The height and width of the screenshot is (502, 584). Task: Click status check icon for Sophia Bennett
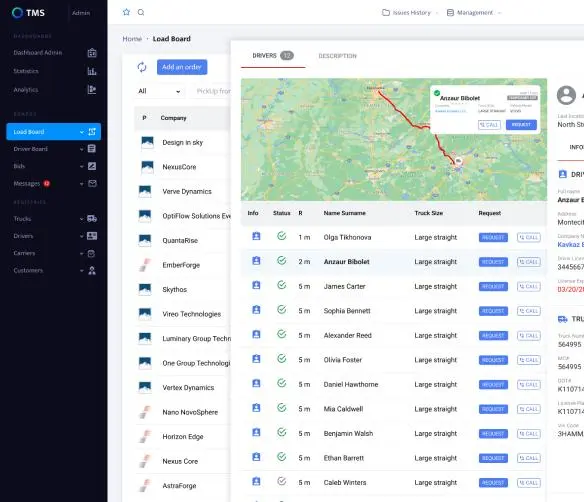(x=282, y=310)
